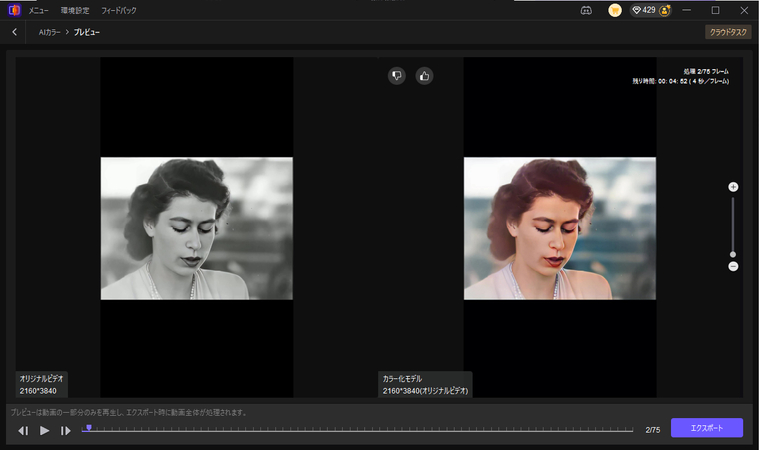760x450 pixels.
Task: Play the preview video
Action: [x=45, y=430]
